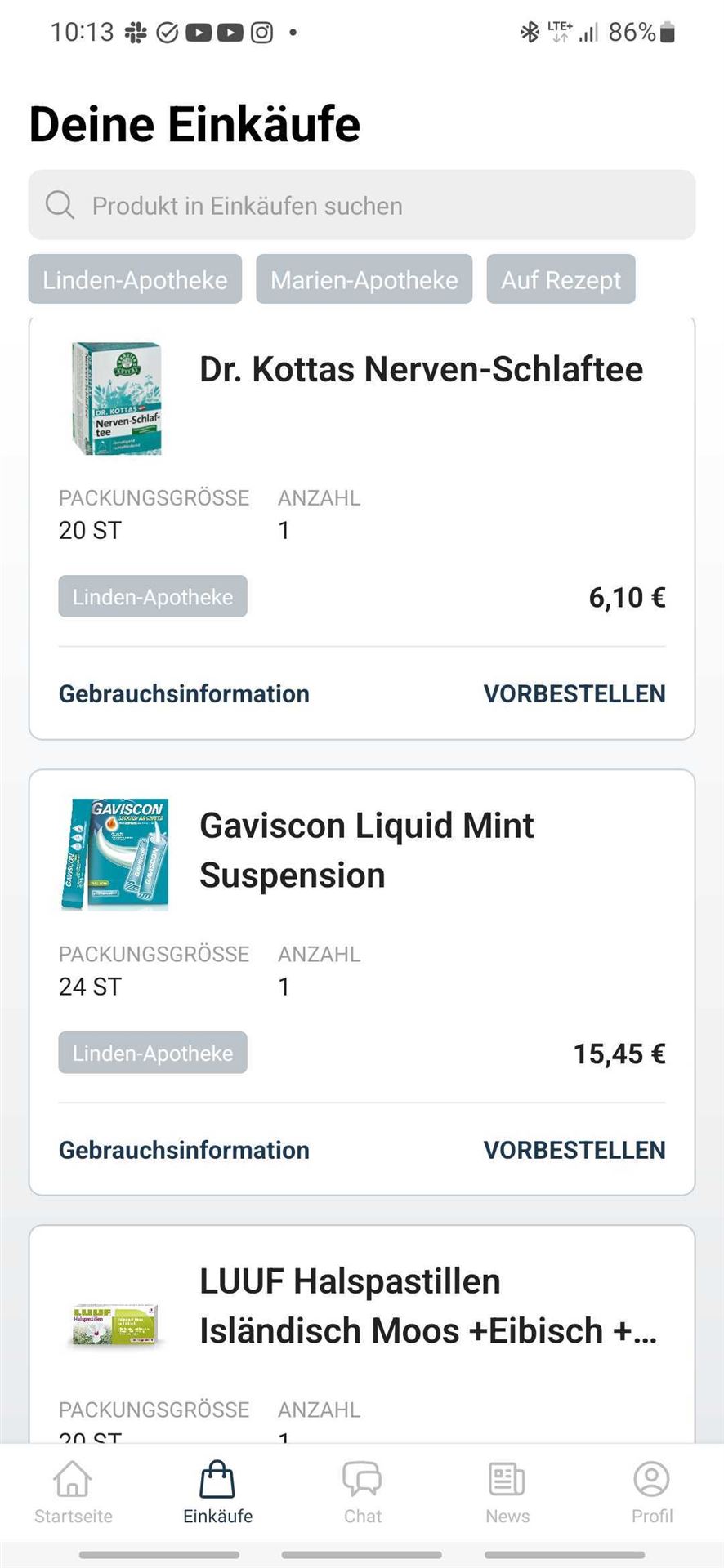Tap the LUUF Halspastillen product image
This screenshot has width=724, height=1568.
[114, 1325]
